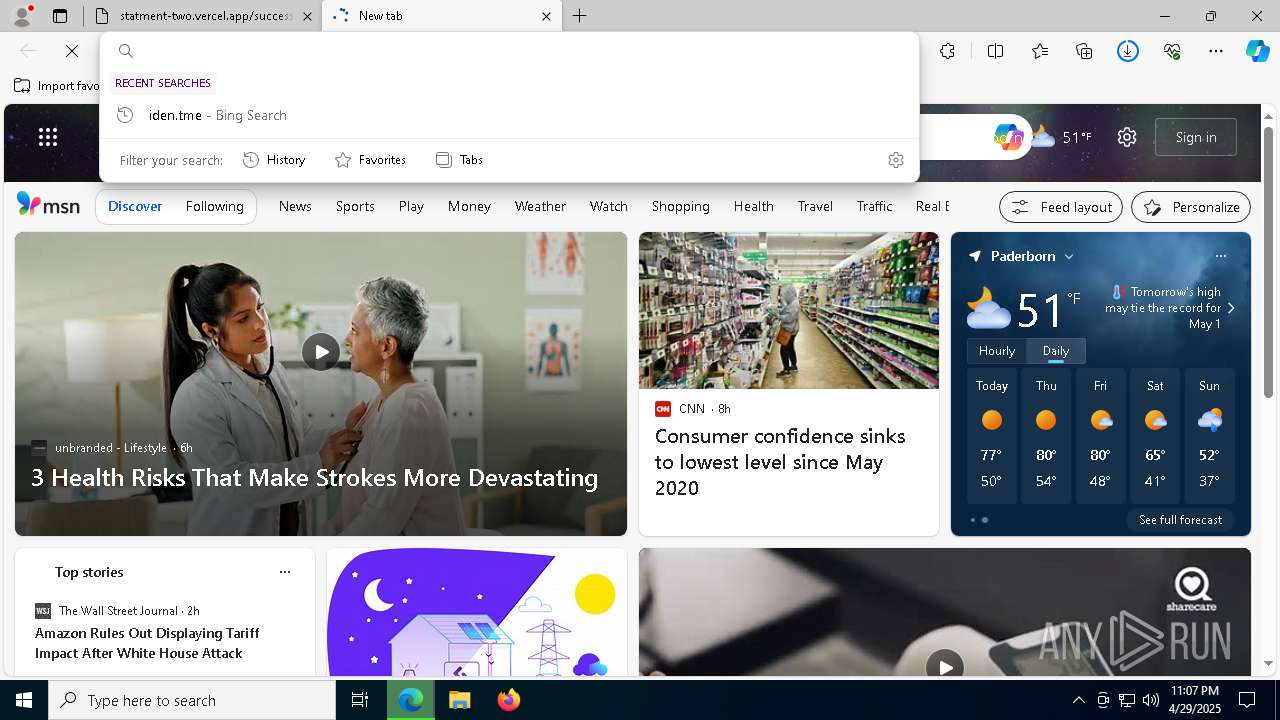This screenshot has height=720, width=1280.
Task: Open Windows Start menu
Action: coord(24,700)
